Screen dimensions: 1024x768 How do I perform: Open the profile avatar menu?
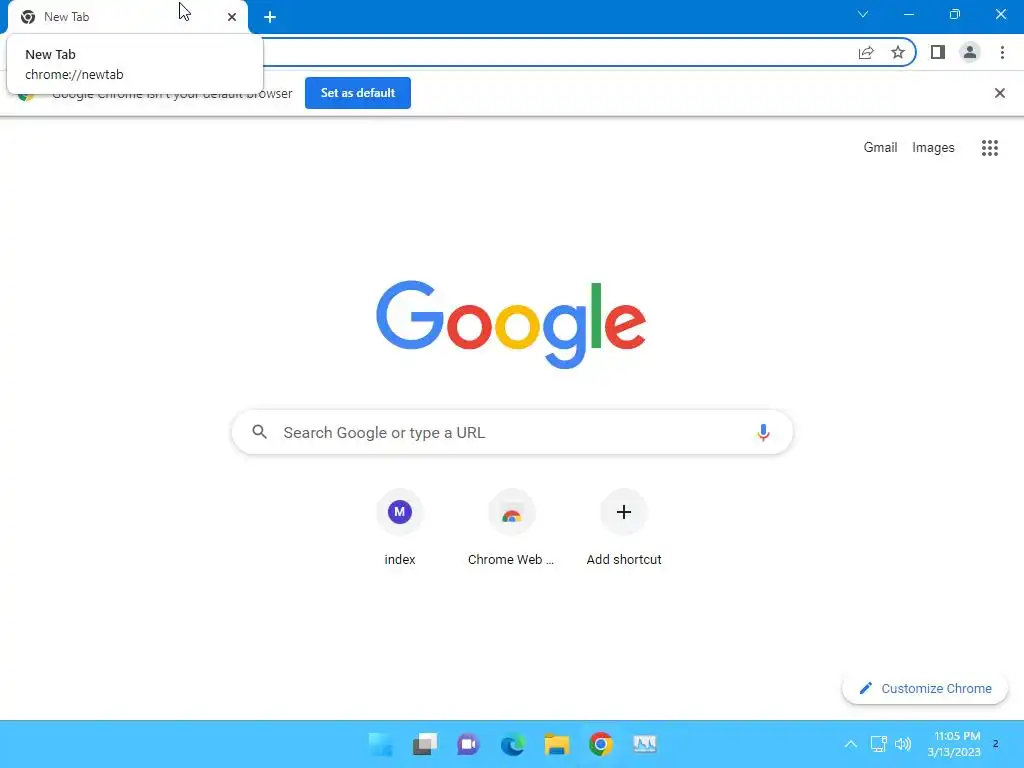[970, 52]
